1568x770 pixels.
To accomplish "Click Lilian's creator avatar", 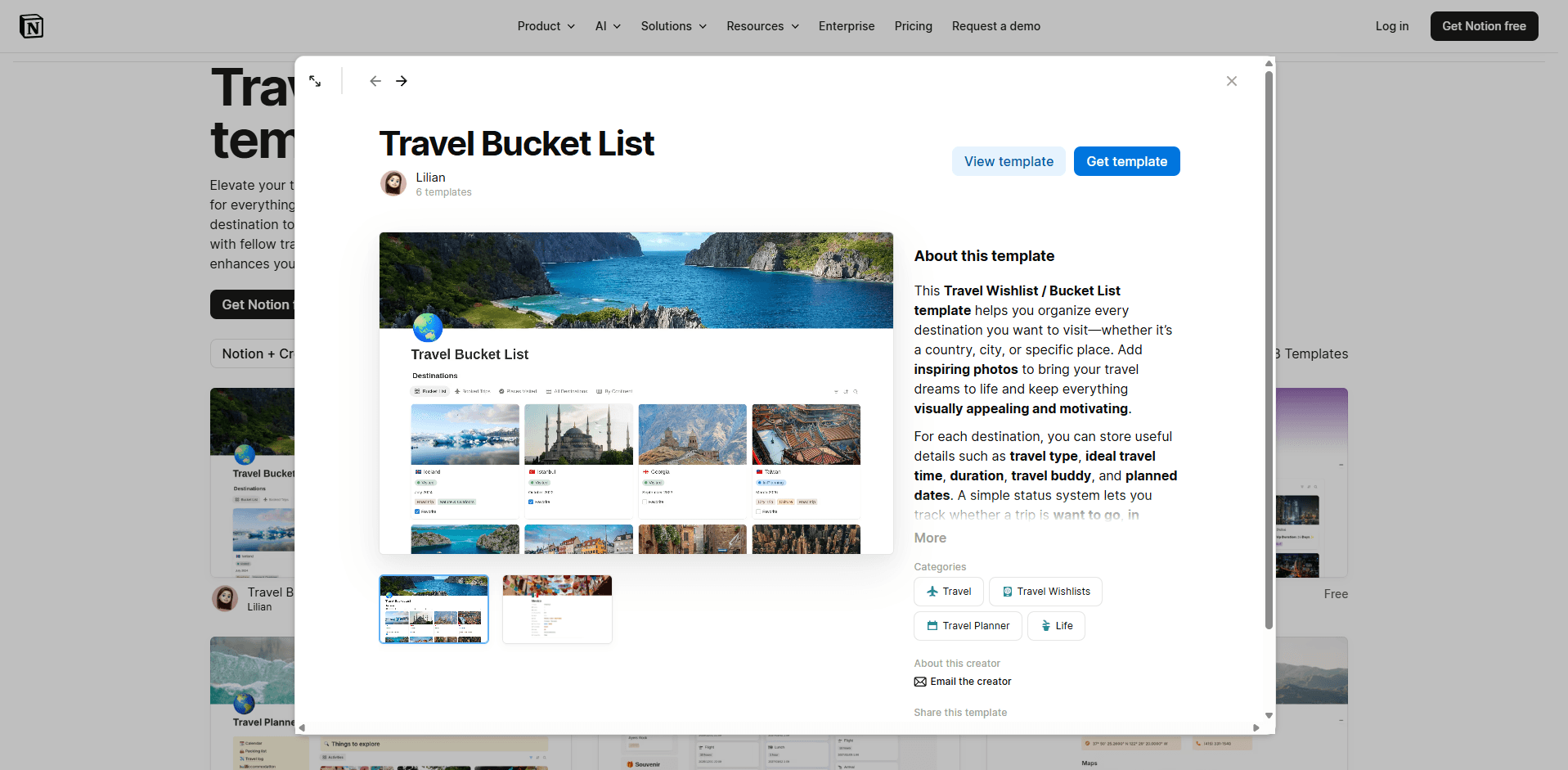I will pos(393,183).
